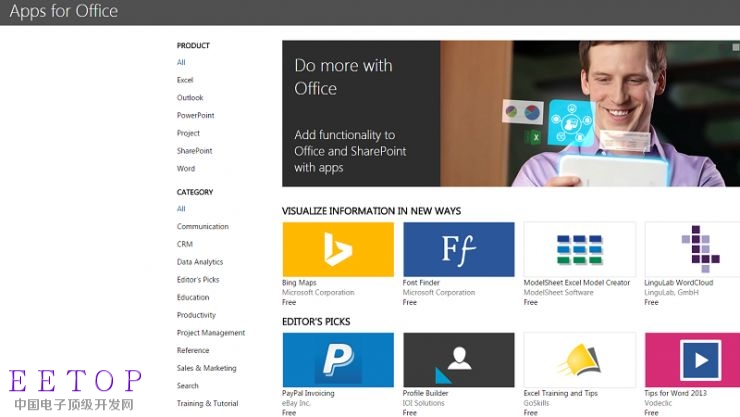Select the CRM category
Screen dimensions: 740x417
185,244
